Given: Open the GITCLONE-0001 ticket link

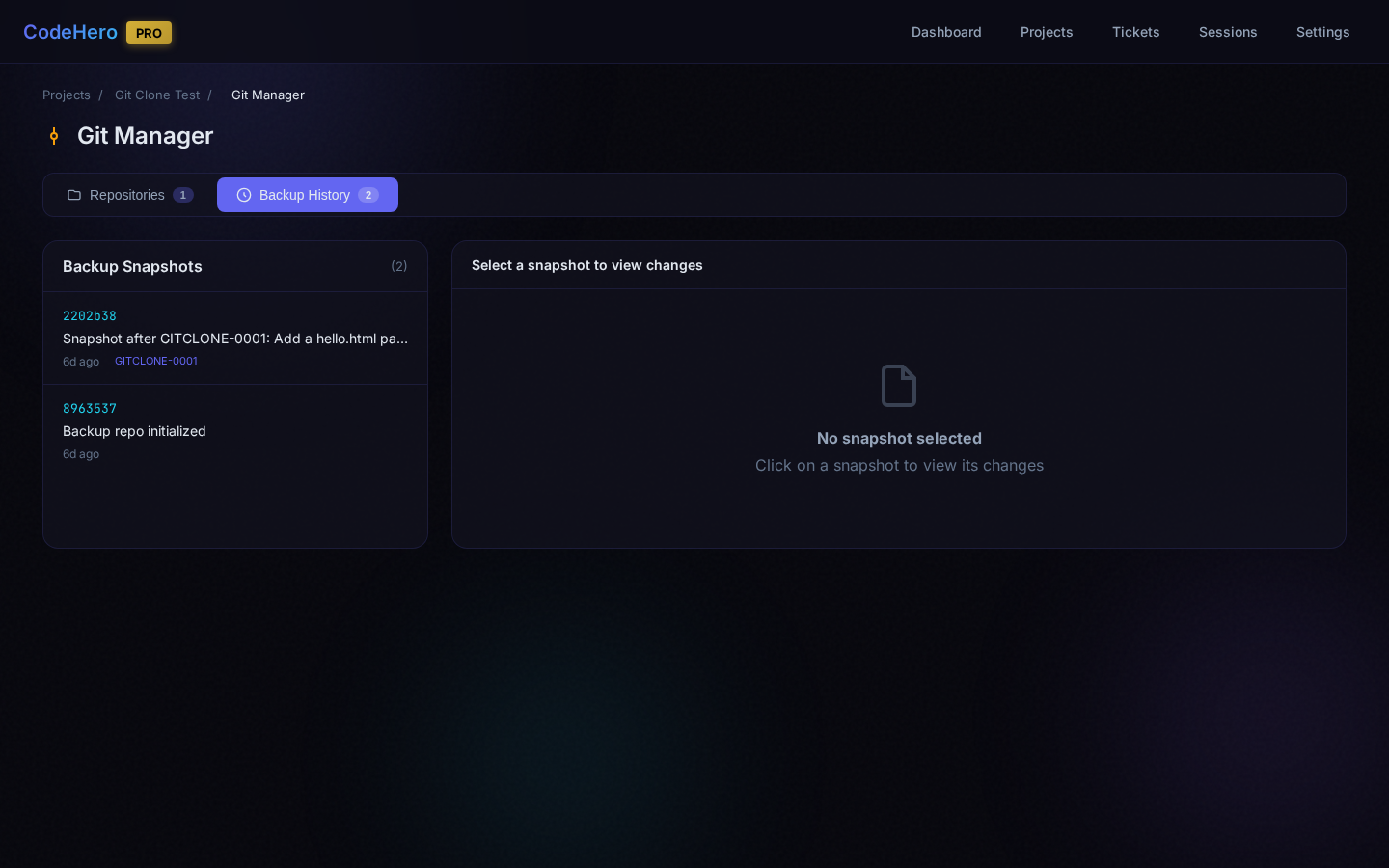Looking at the screenshot, I should pos(156,361).
